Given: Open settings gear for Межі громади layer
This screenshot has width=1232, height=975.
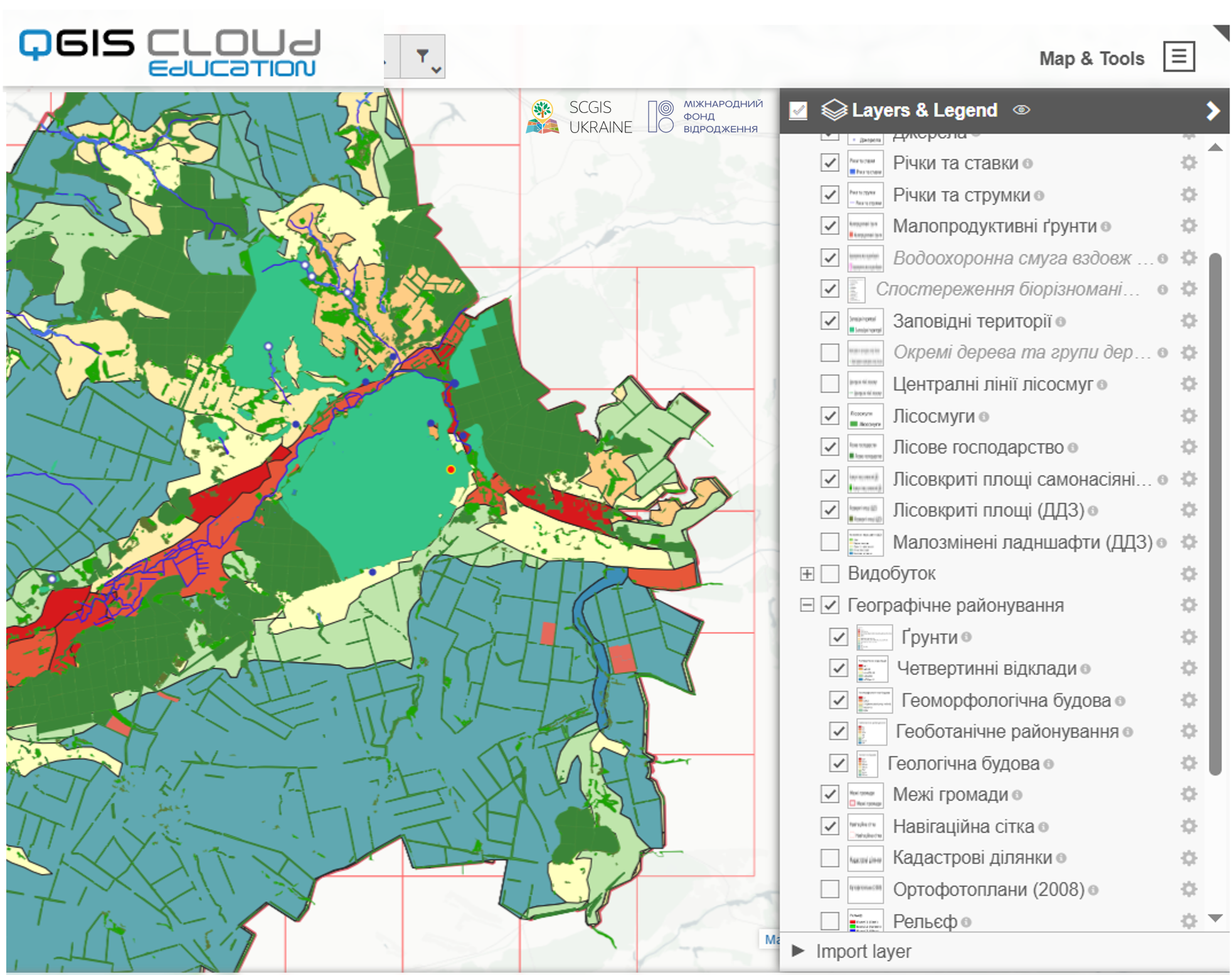Looking at the screenshot, I should tap(1188, 794).
